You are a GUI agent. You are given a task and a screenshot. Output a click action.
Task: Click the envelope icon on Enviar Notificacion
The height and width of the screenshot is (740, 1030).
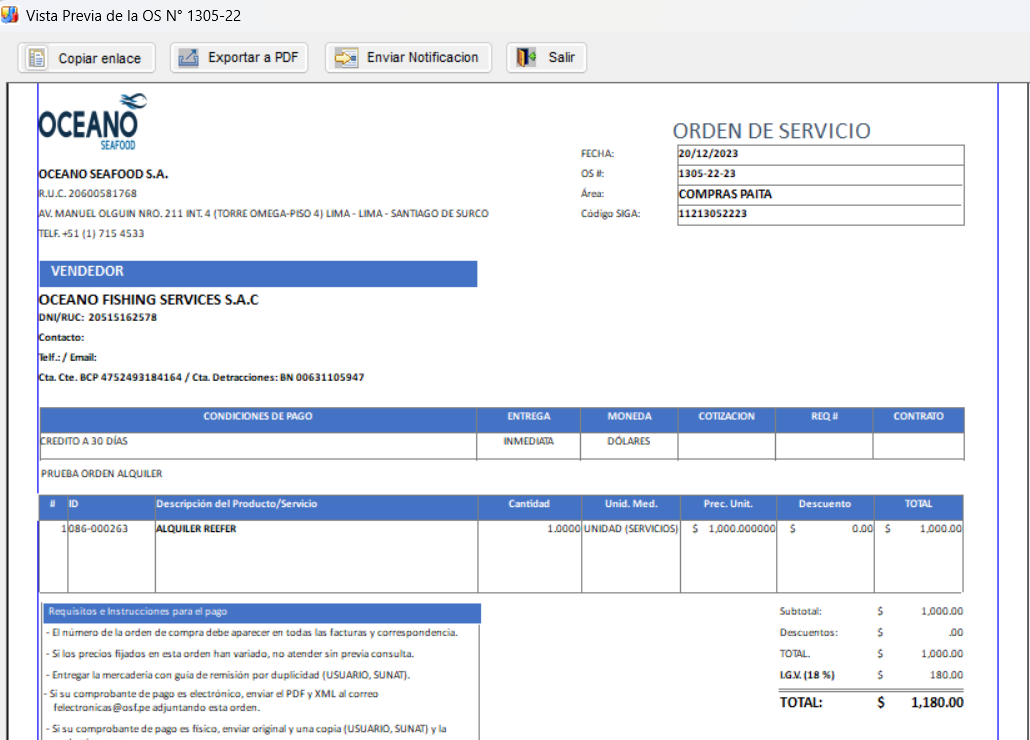pos(346,58)
